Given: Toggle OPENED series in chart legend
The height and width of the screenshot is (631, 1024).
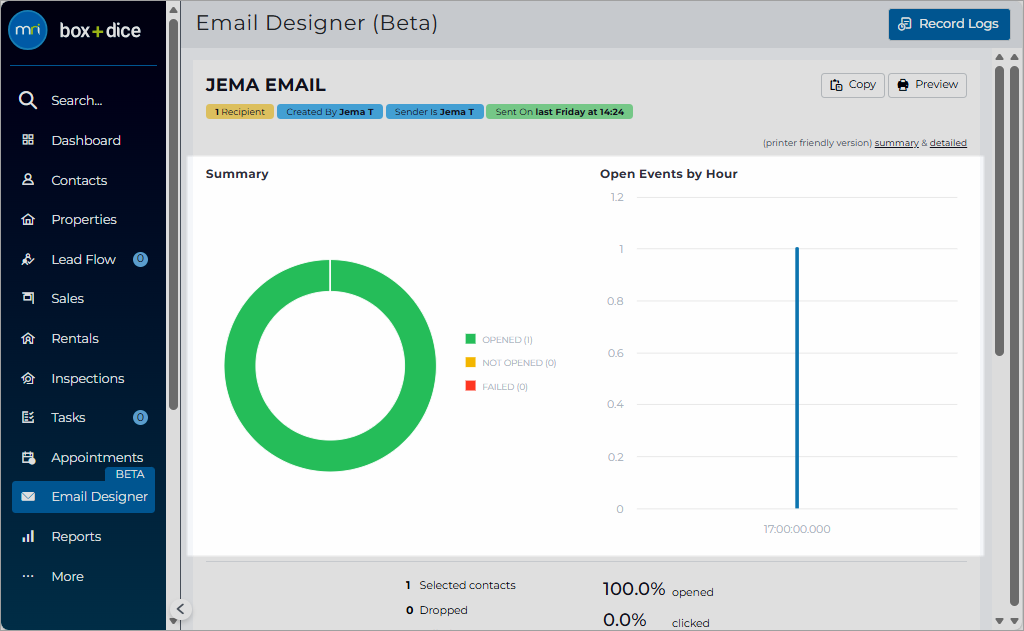Looking at the screenshot, I should point(499,340).
